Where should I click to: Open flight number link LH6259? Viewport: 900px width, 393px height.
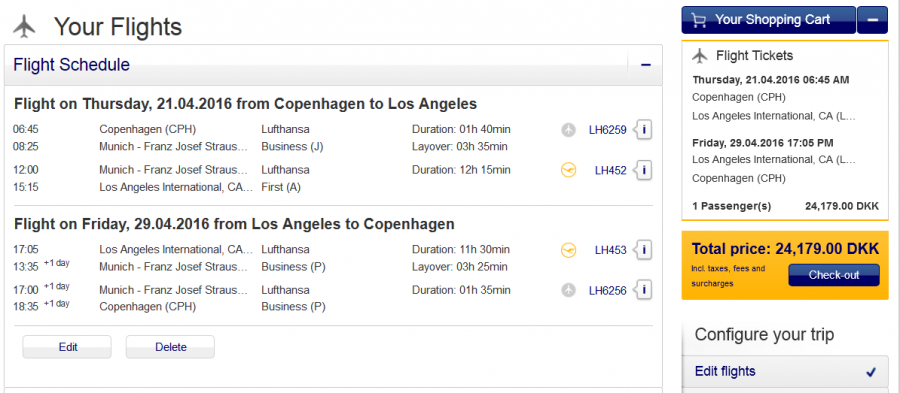point(607,130)
